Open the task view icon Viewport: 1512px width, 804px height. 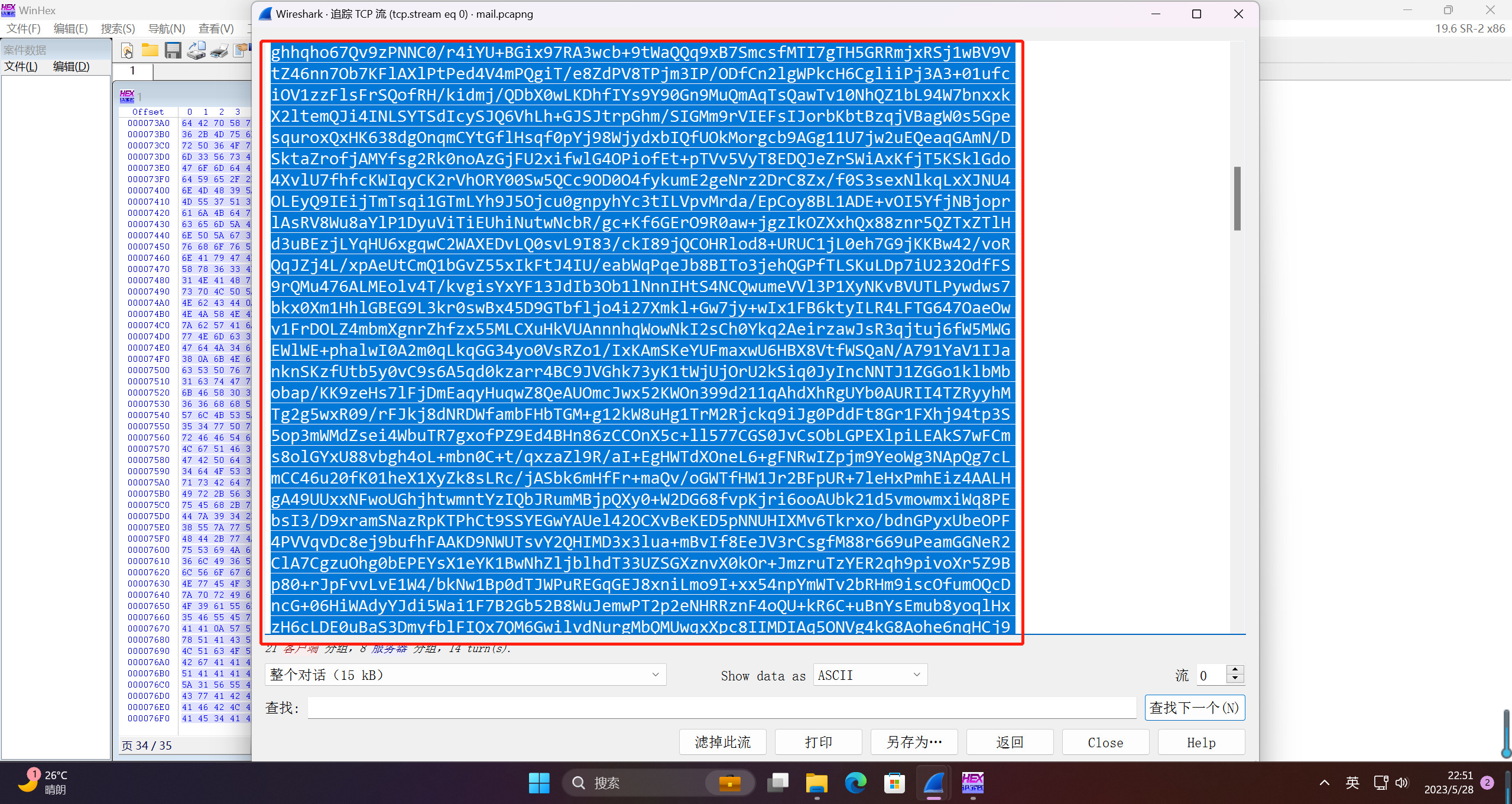pyautogui.click(x=777, y=783)
